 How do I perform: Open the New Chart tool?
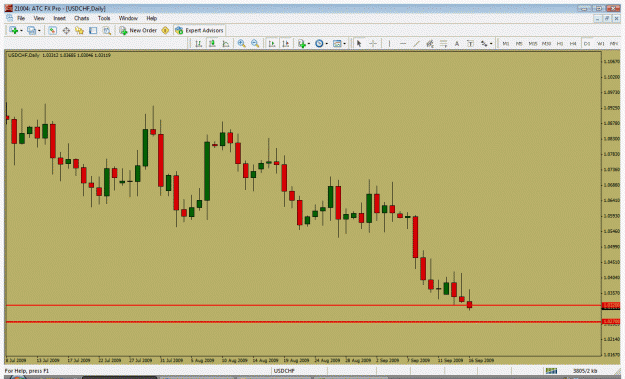point(13,30)
